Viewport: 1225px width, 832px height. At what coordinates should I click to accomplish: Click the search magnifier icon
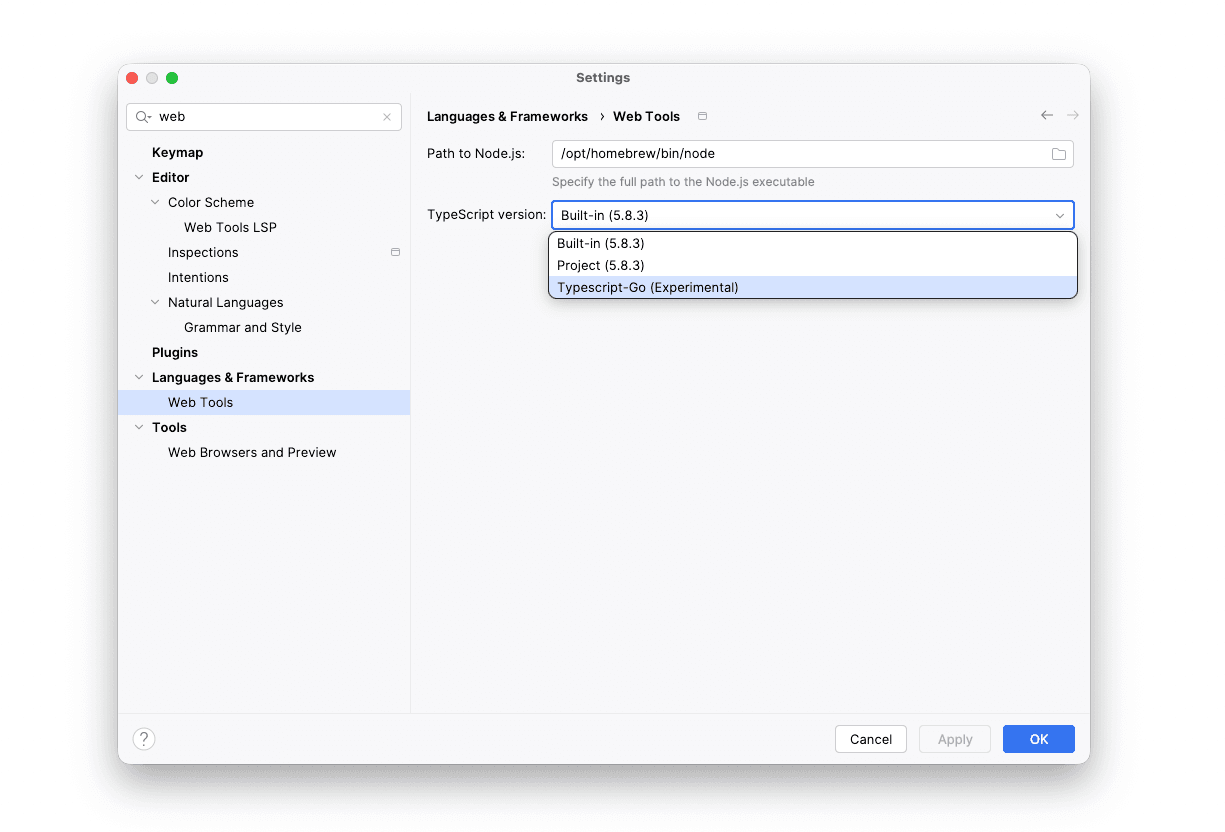pos(143,117)
